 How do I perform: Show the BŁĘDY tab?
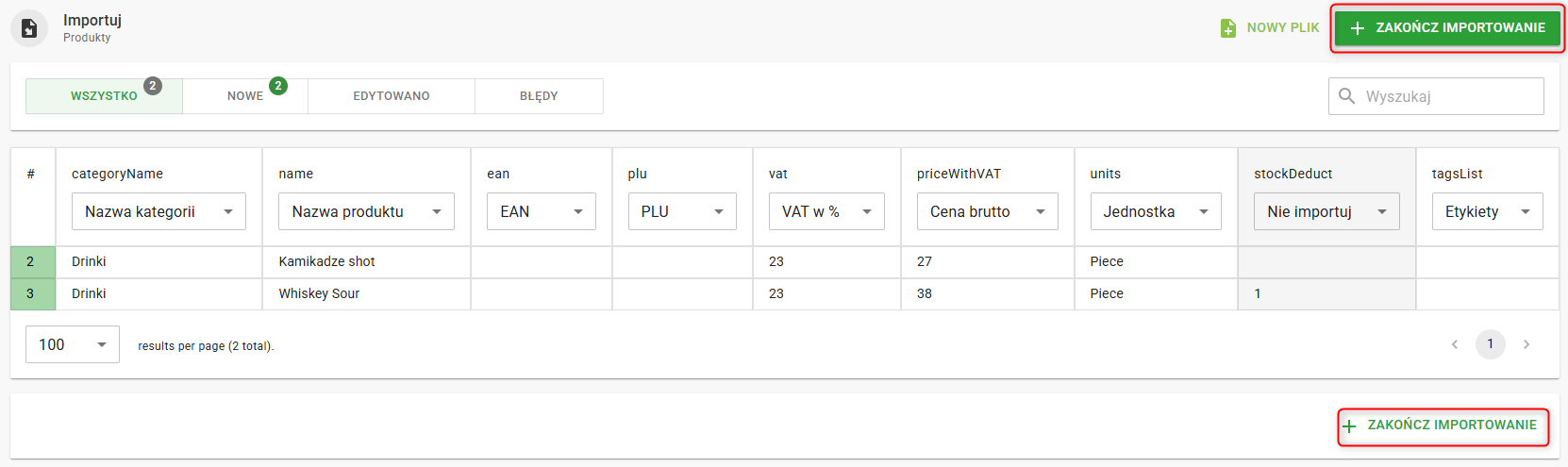click(x=539, y=96)
